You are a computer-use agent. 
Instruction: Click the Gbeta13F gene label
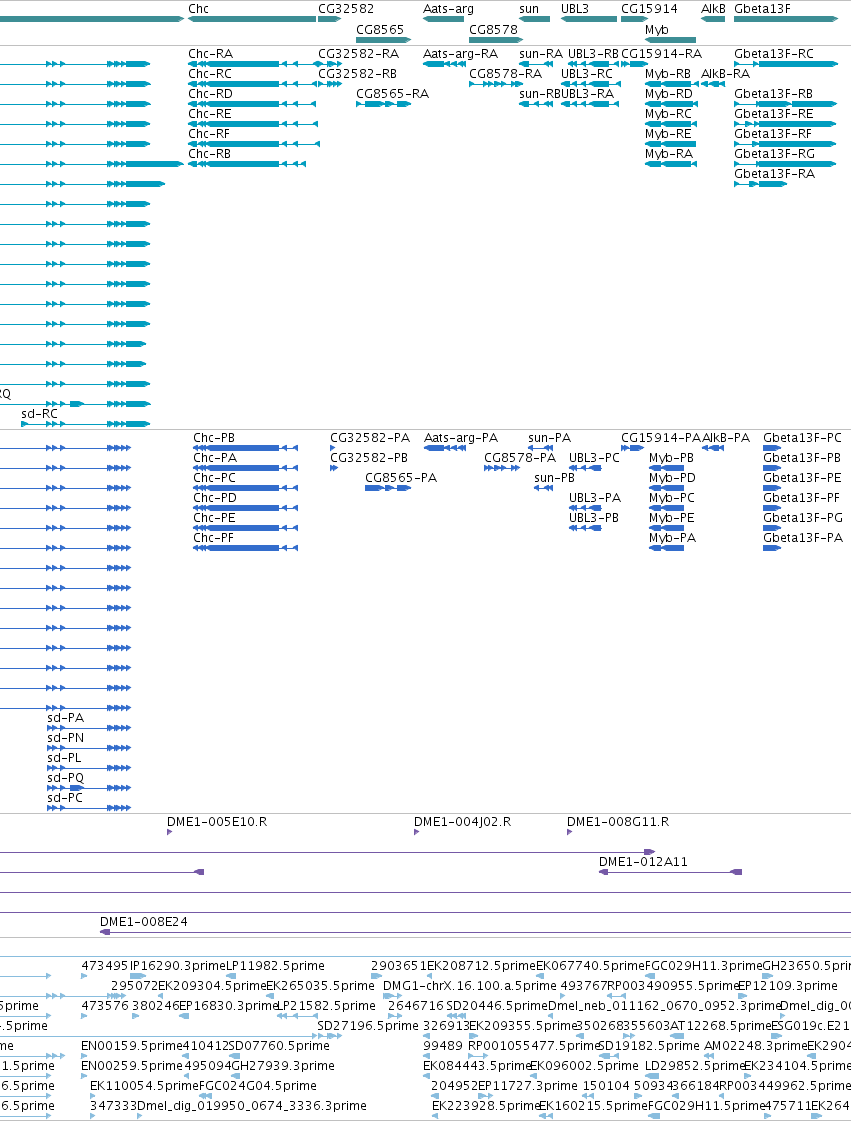pos(762,9)
